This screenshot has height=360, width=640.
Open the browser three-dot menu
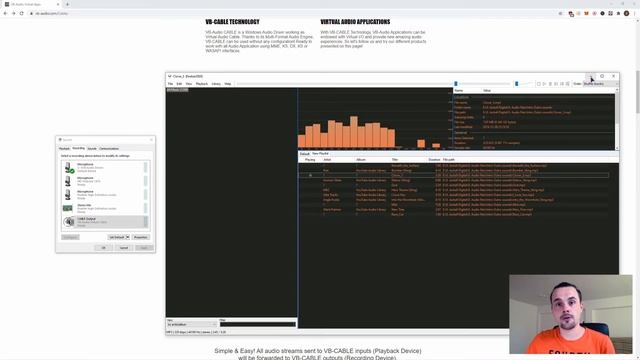635,13
